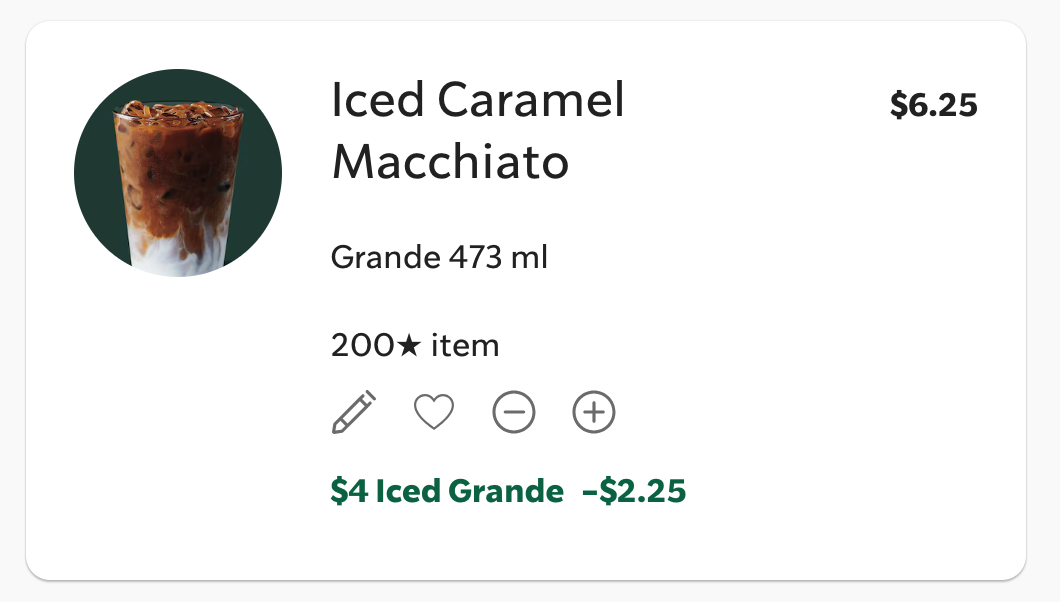Click the $4 Iced Grande offer text
Image resolution: width=1060 pixels, height=602 pixels.
[447, 491]
